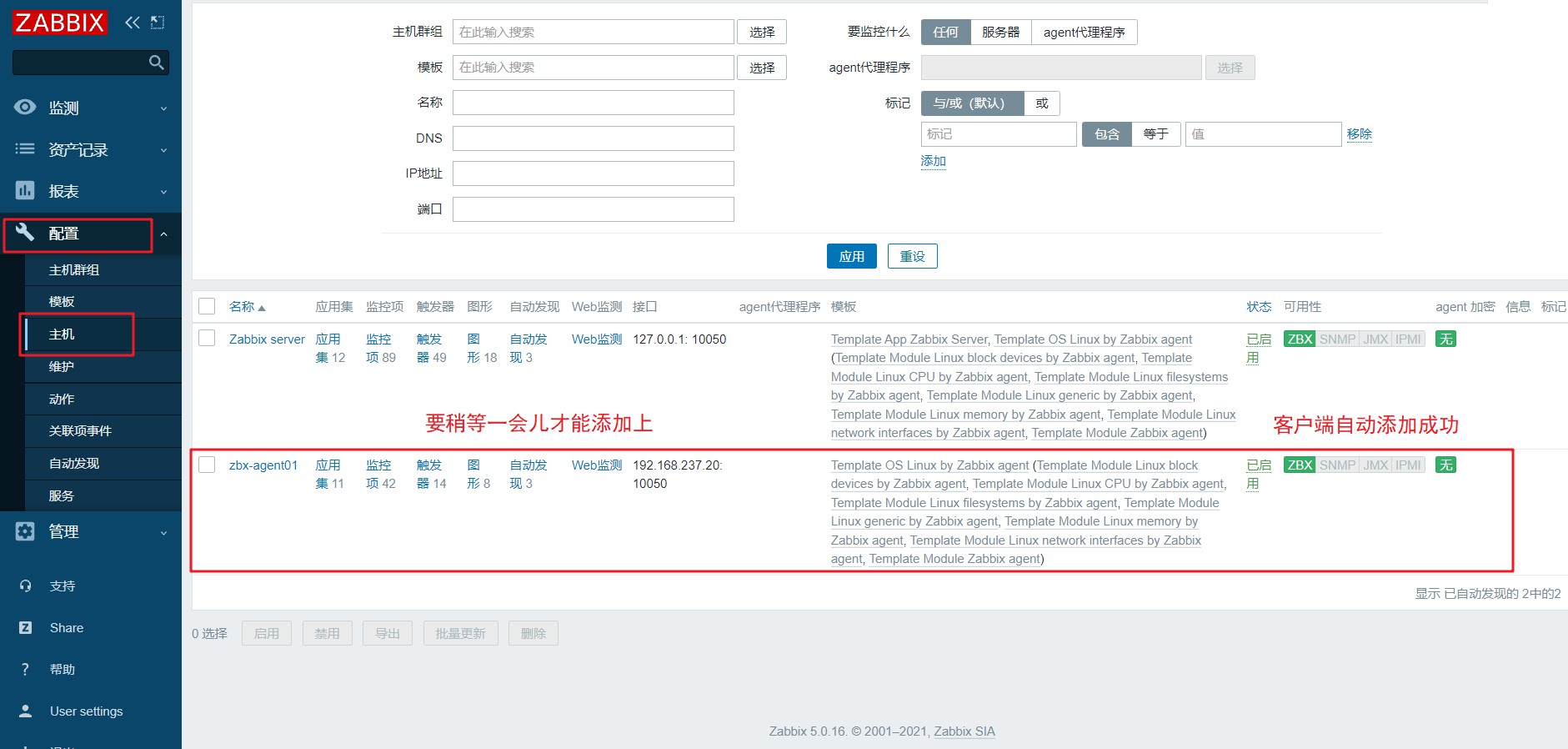
Task: Expand the 监测 menu
Action: click(163, 108)
